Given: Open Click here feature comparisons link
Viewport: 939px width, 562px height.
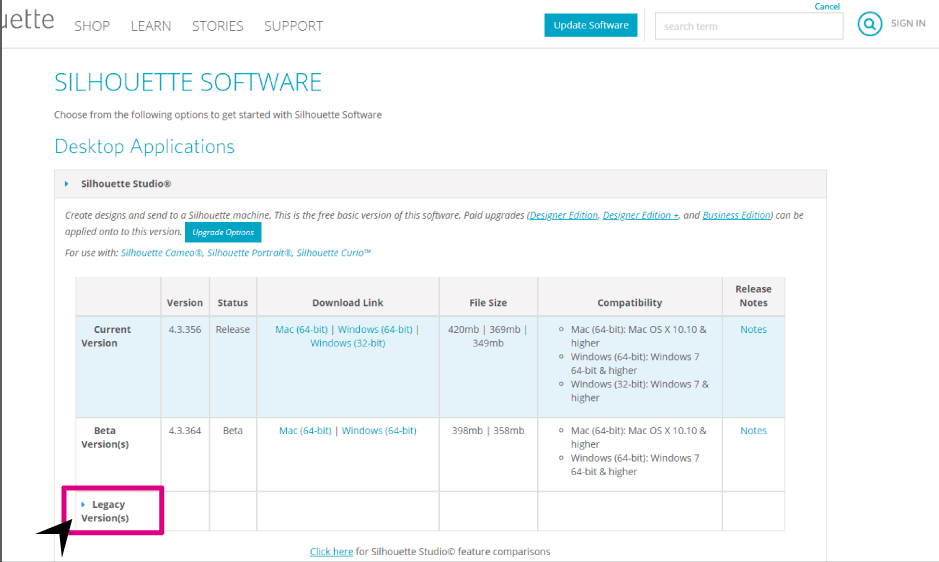Looking at the screenshot, I should click(331, 552).
